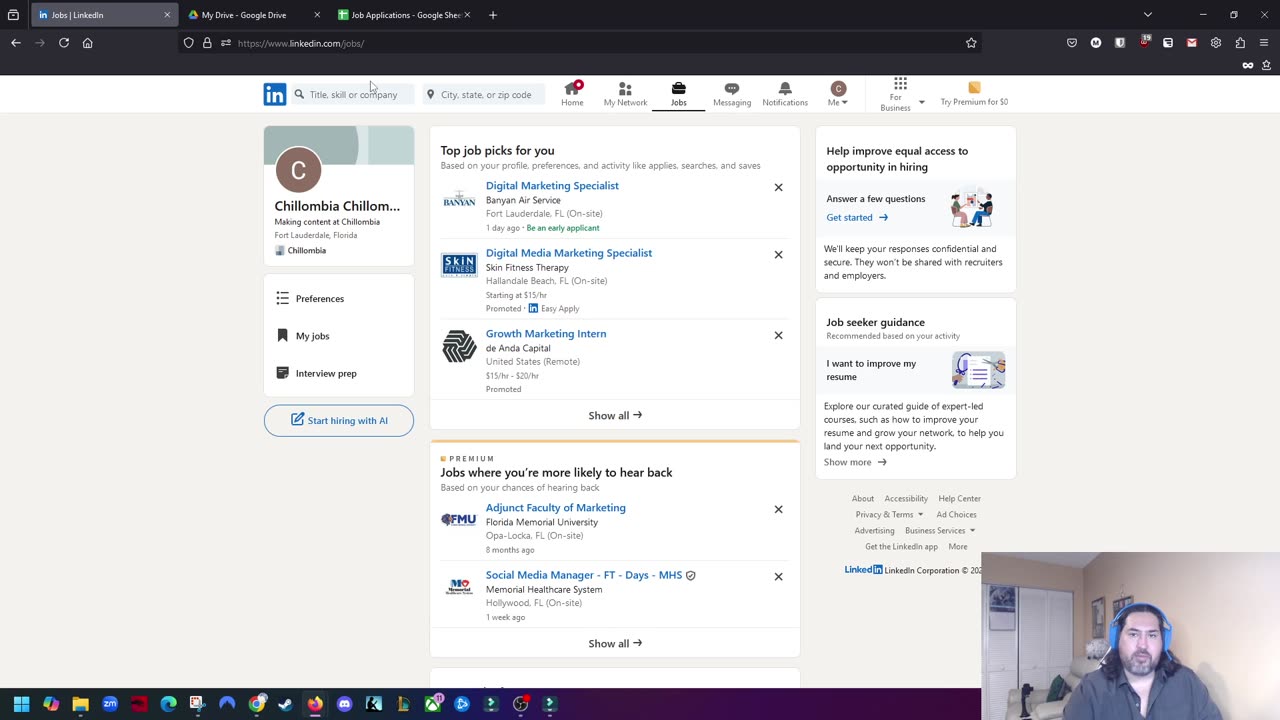Expand the For Business menu
Viewport: 1280px width, 720px height.
pos(900,94)
